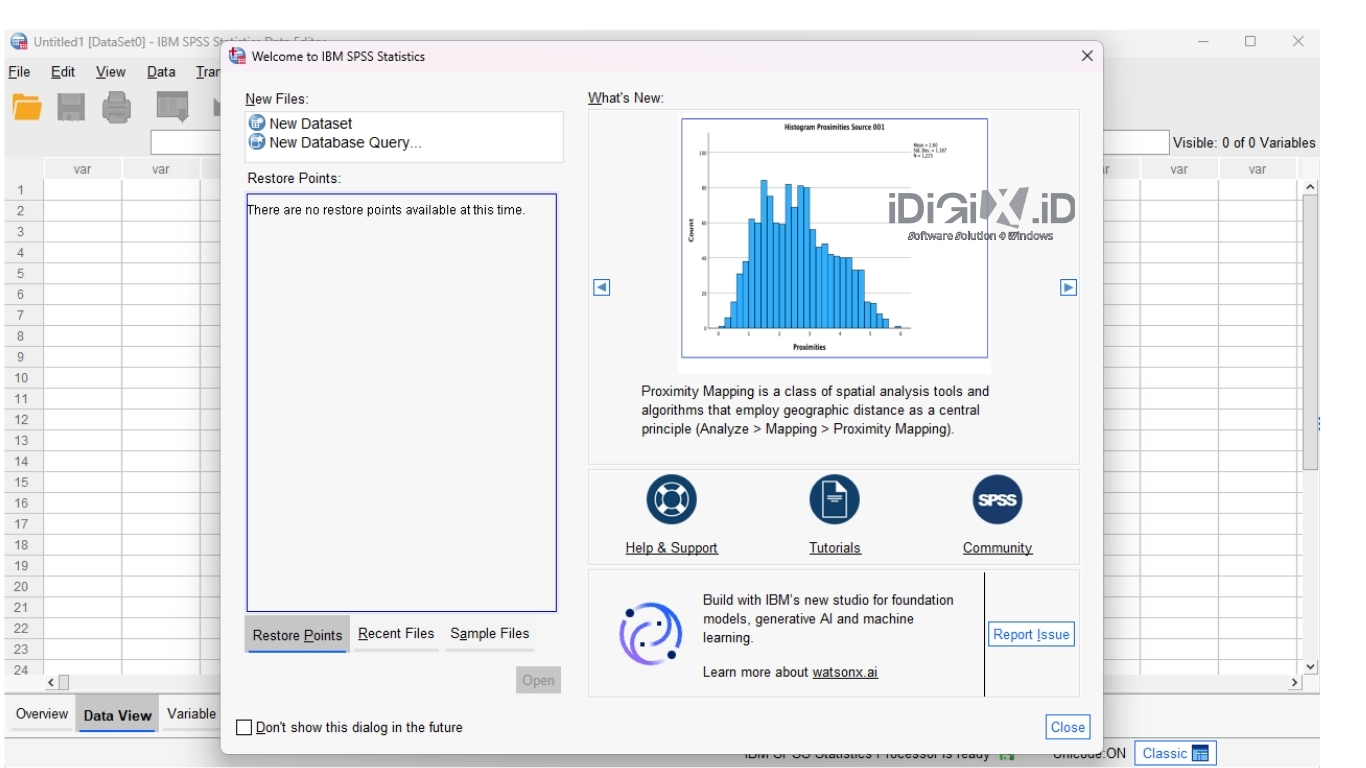Open the Data menu
This screenshot has width=1366, height=768.
pyautogui.click(x=161, y=72)
